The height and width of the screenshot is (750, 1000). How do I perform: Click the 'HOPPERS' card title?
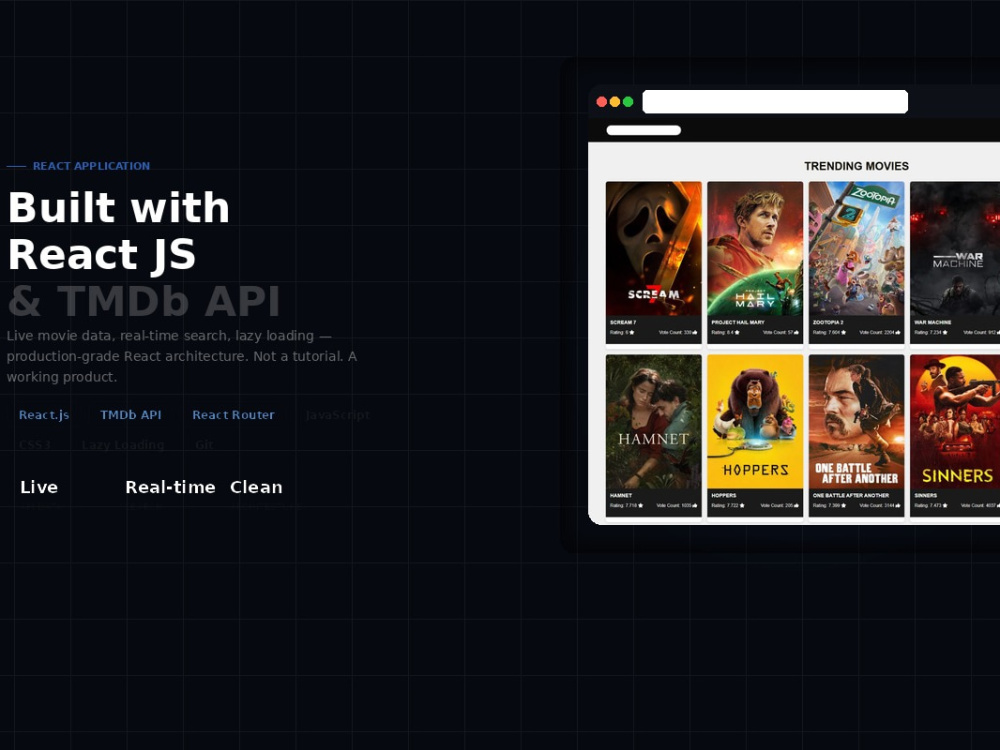(x=724, y=496)
